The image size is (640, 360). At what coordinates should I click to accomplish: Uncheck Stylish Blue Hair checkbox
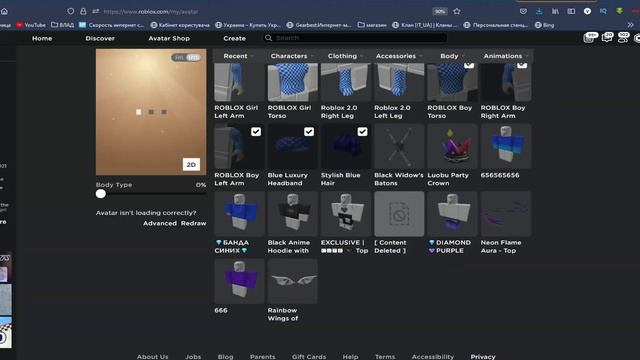(362, 131)
